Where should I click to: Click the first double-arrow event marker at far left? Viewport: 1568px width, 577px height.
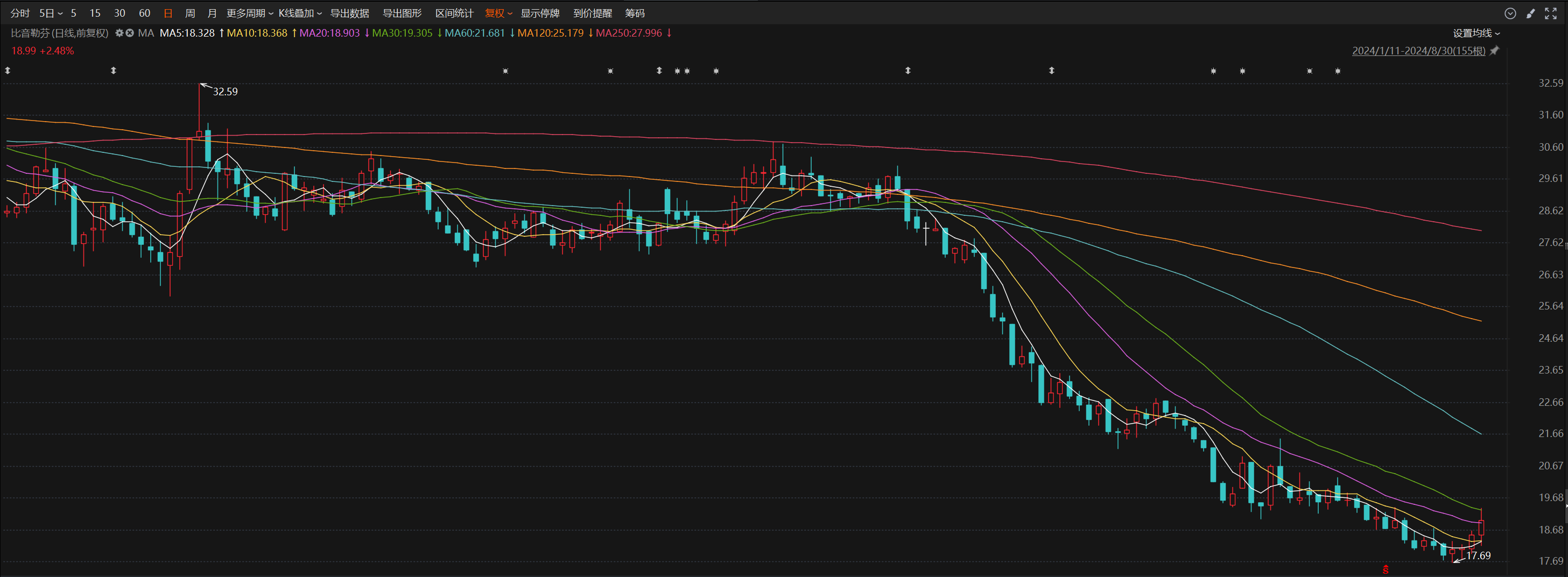coord(8,71)
